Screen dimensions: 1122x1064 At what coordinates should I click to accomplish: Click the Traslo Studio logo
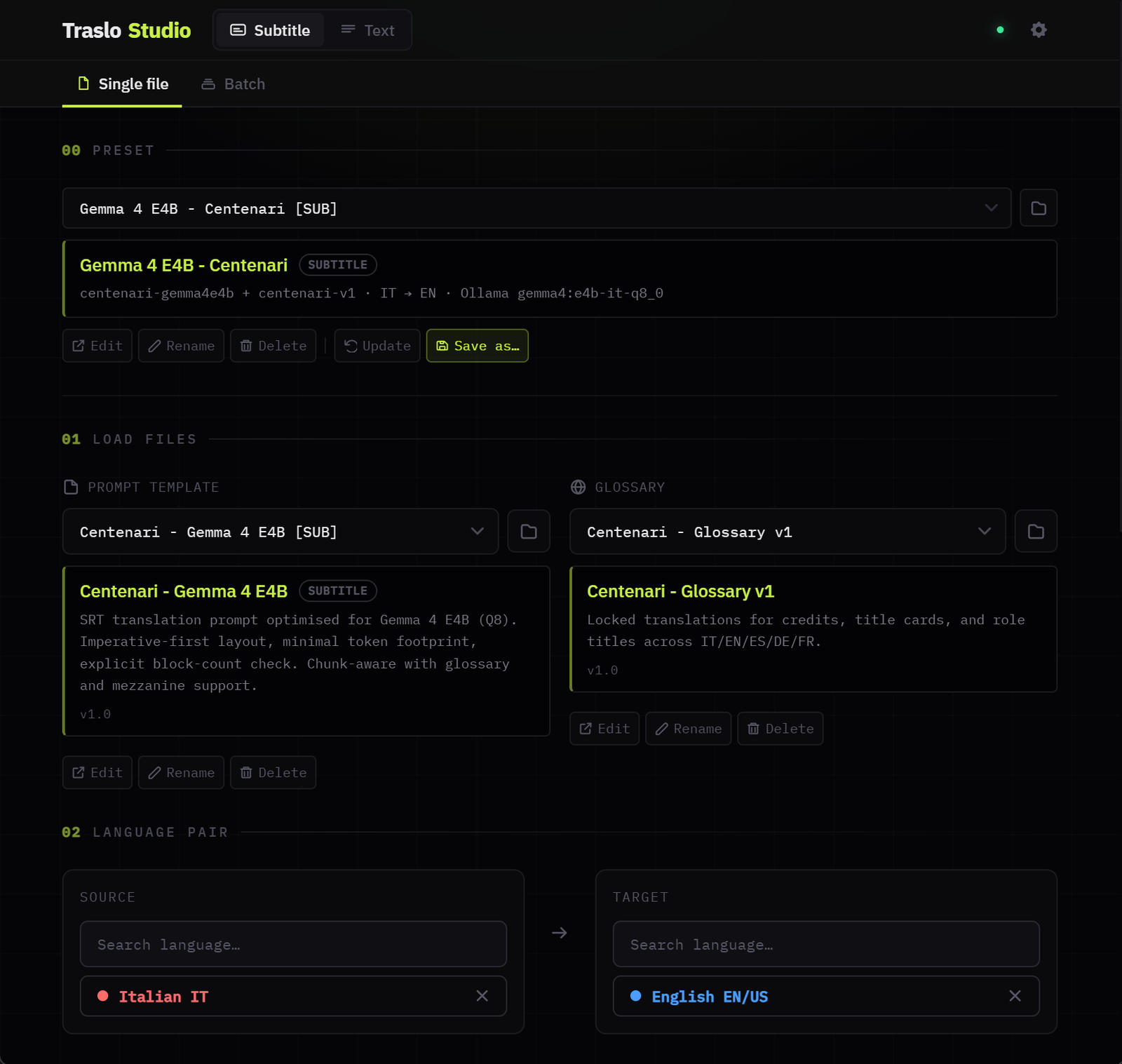(126, 30)
